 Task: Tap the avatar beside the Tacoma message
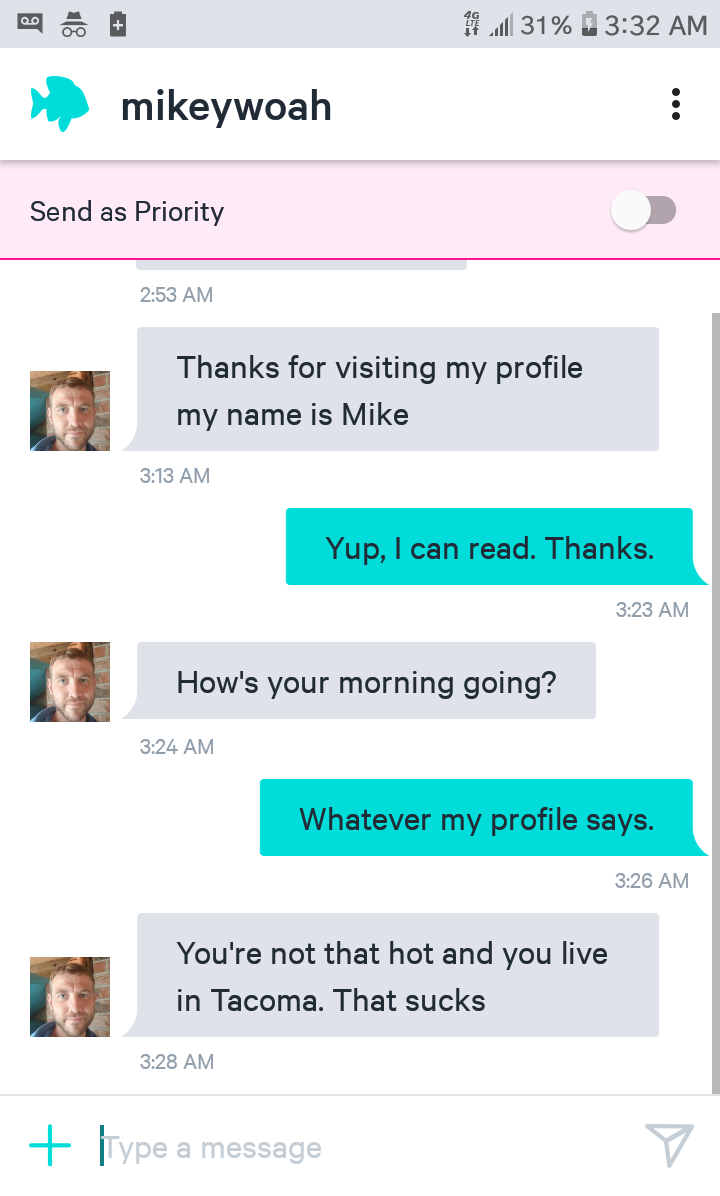click(70, 996)
